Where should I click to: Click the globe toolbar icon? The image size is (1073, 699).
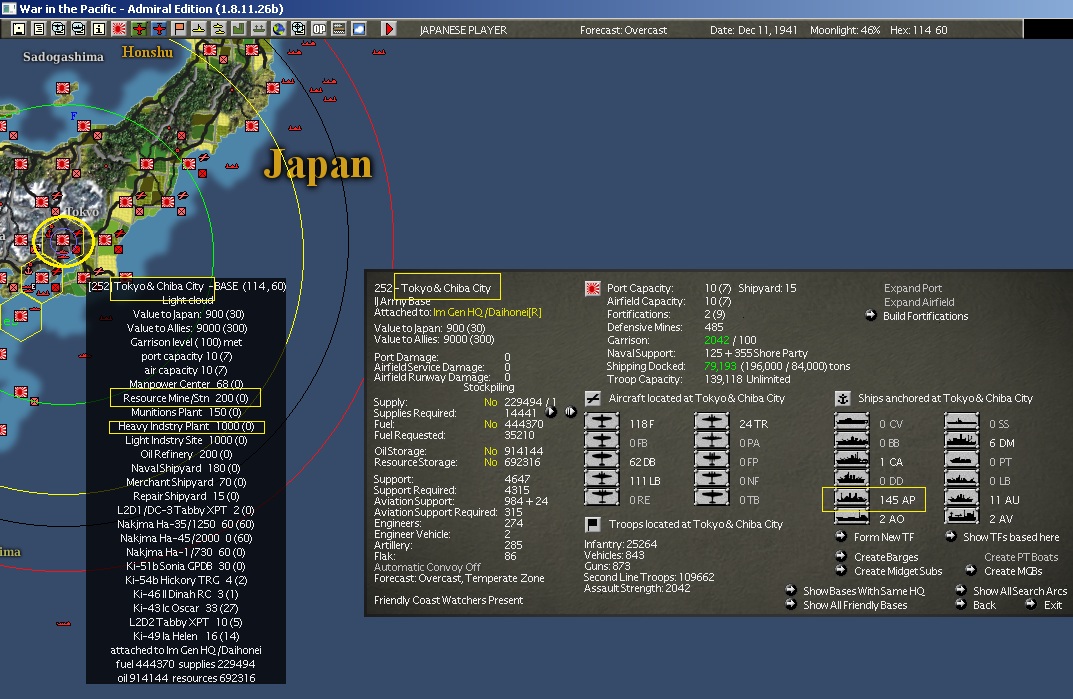[279, 29]
